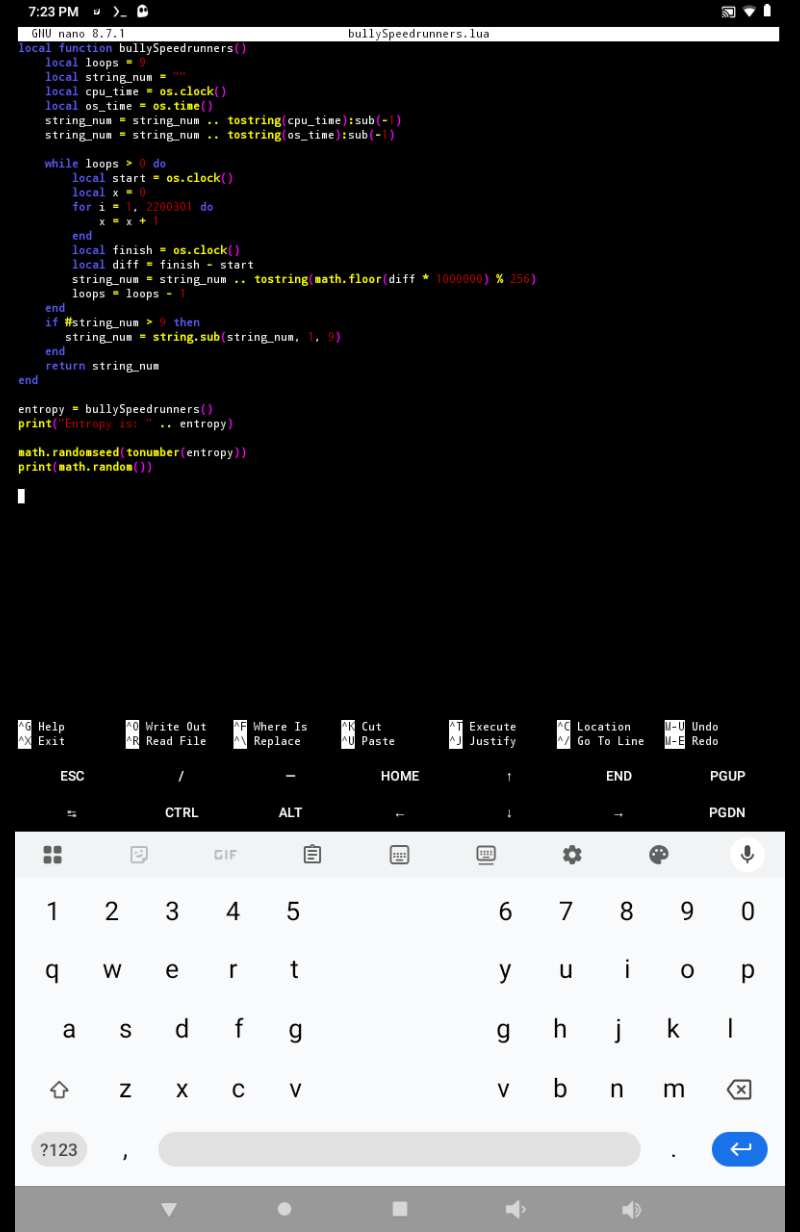The image size is (800, 1232).
Task: Tap the ESC extra key
Action: pos(72,776)
